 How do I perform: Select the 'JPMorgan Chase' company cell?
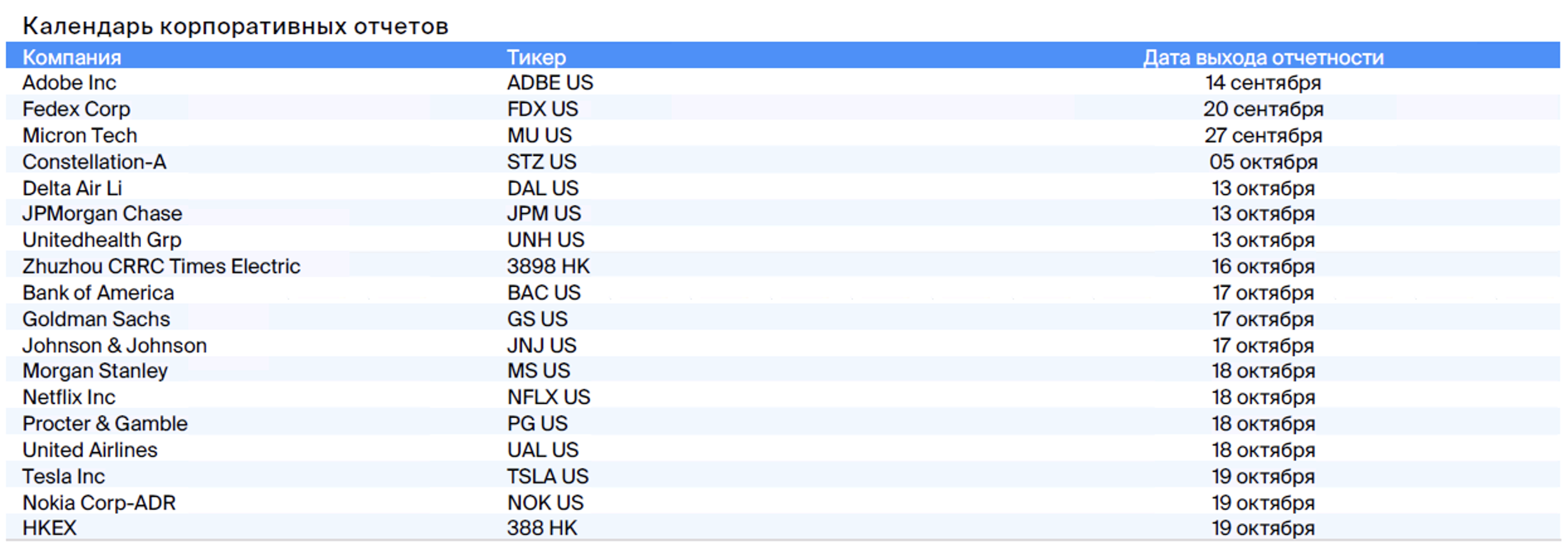[x=102, y=213]
